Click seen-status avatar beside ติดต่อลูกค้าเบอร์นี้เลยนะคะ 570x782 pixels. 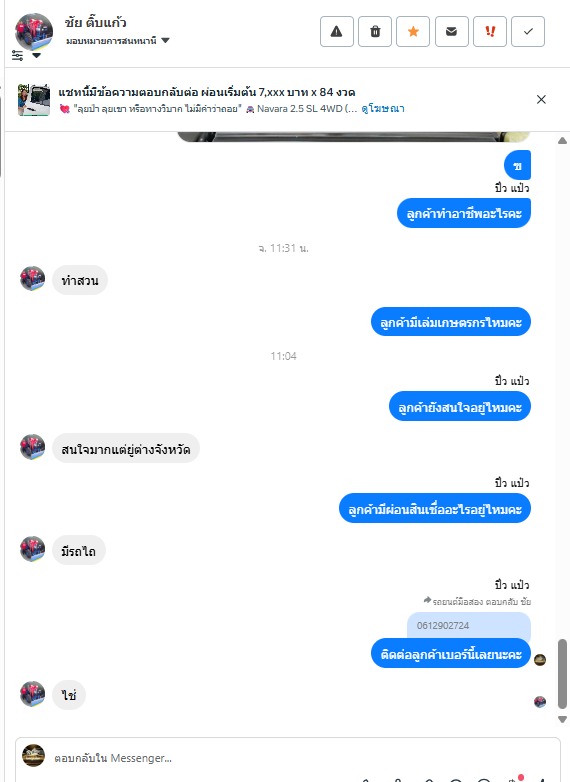[540, 660]
